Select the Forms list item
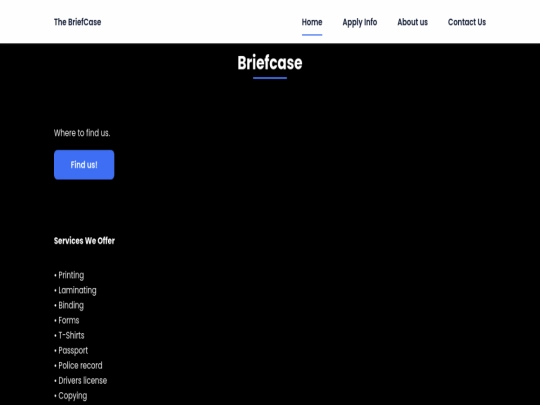Image resolution: width=540 pixels, height=405 pixels. (x=67, y=320)
